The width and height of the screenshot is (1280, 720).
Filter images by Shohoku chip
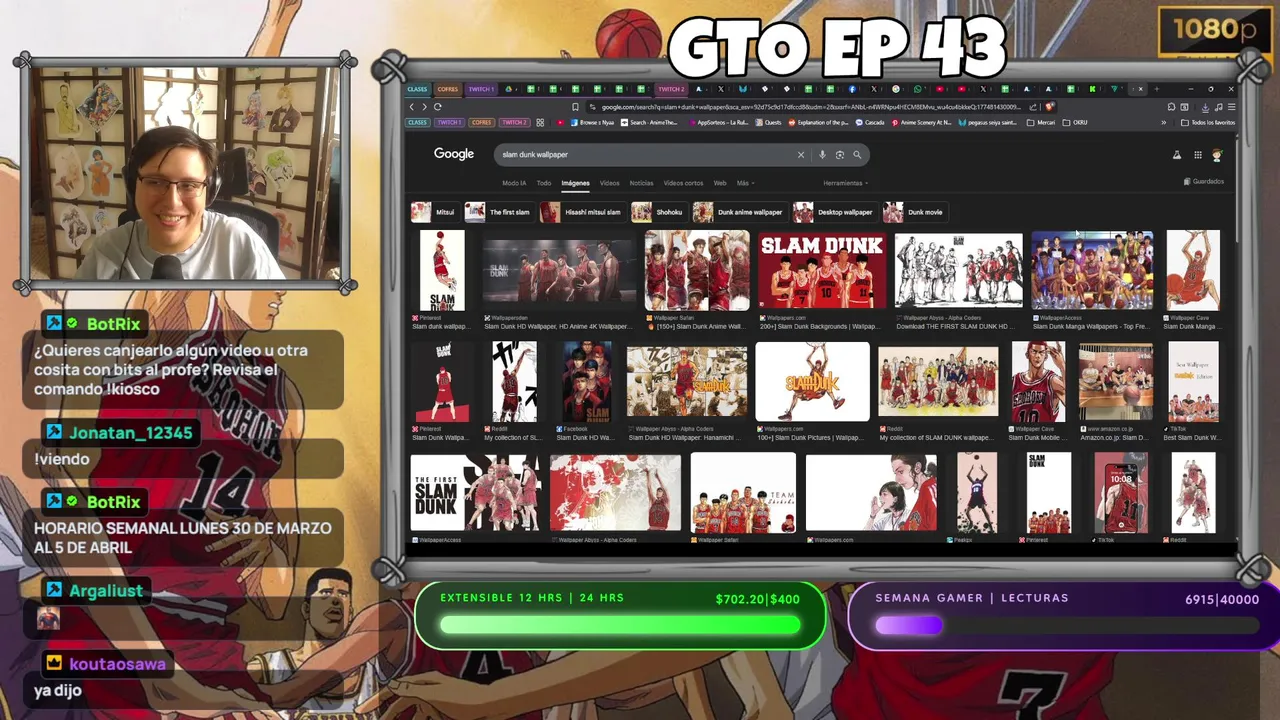[x=658, y=212]
